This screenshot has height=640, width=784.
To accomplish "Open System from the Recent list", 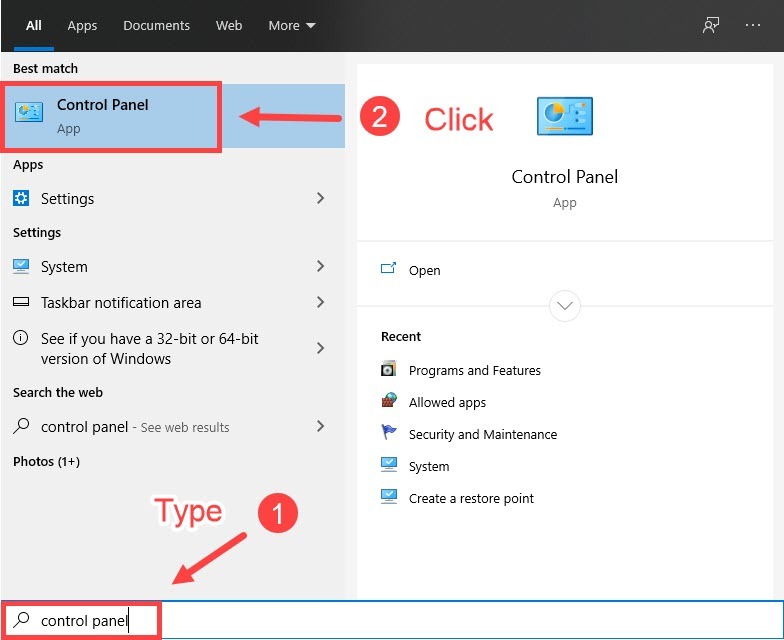I will click(428, 466).
